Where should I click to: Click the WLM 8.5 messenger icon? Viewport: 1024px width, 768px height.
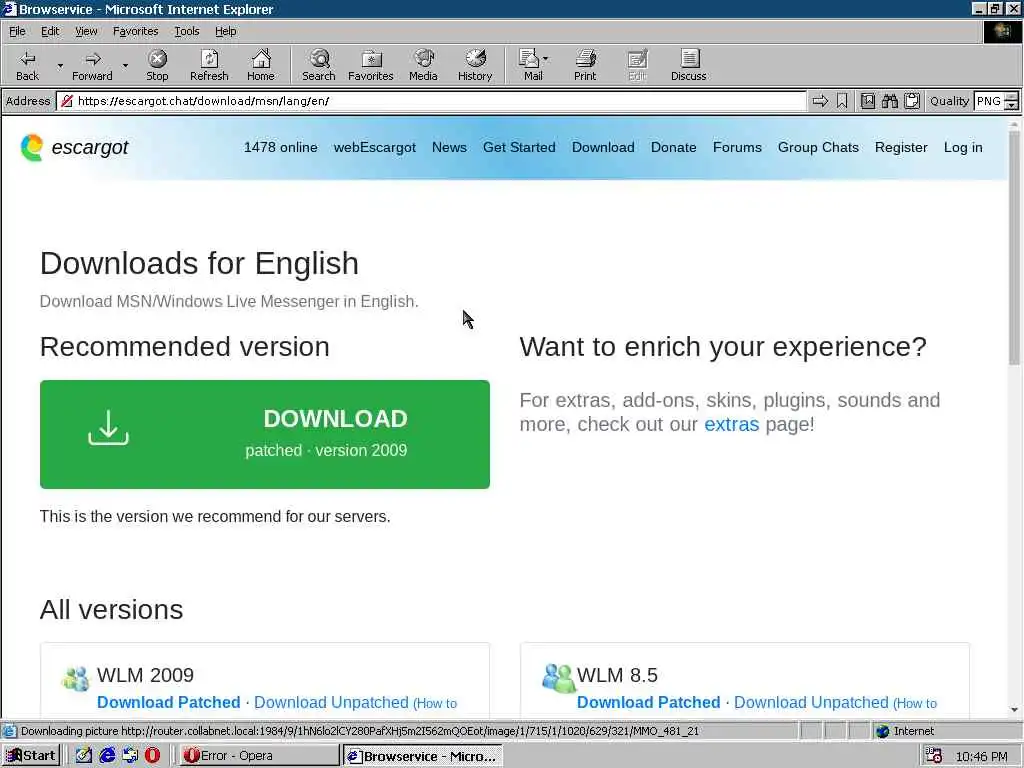click(558, 678)
